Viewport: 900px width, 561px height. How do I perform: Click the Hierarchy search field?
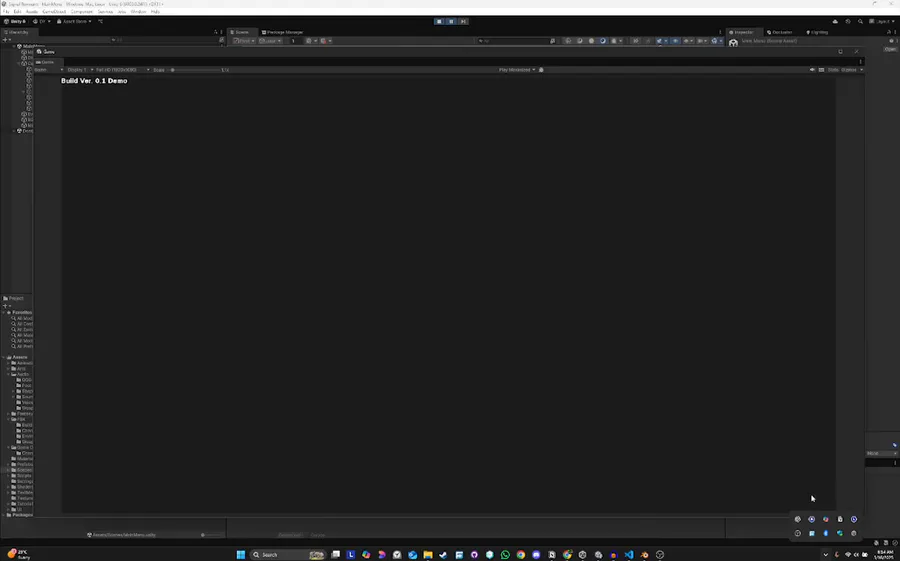point(164,40)
